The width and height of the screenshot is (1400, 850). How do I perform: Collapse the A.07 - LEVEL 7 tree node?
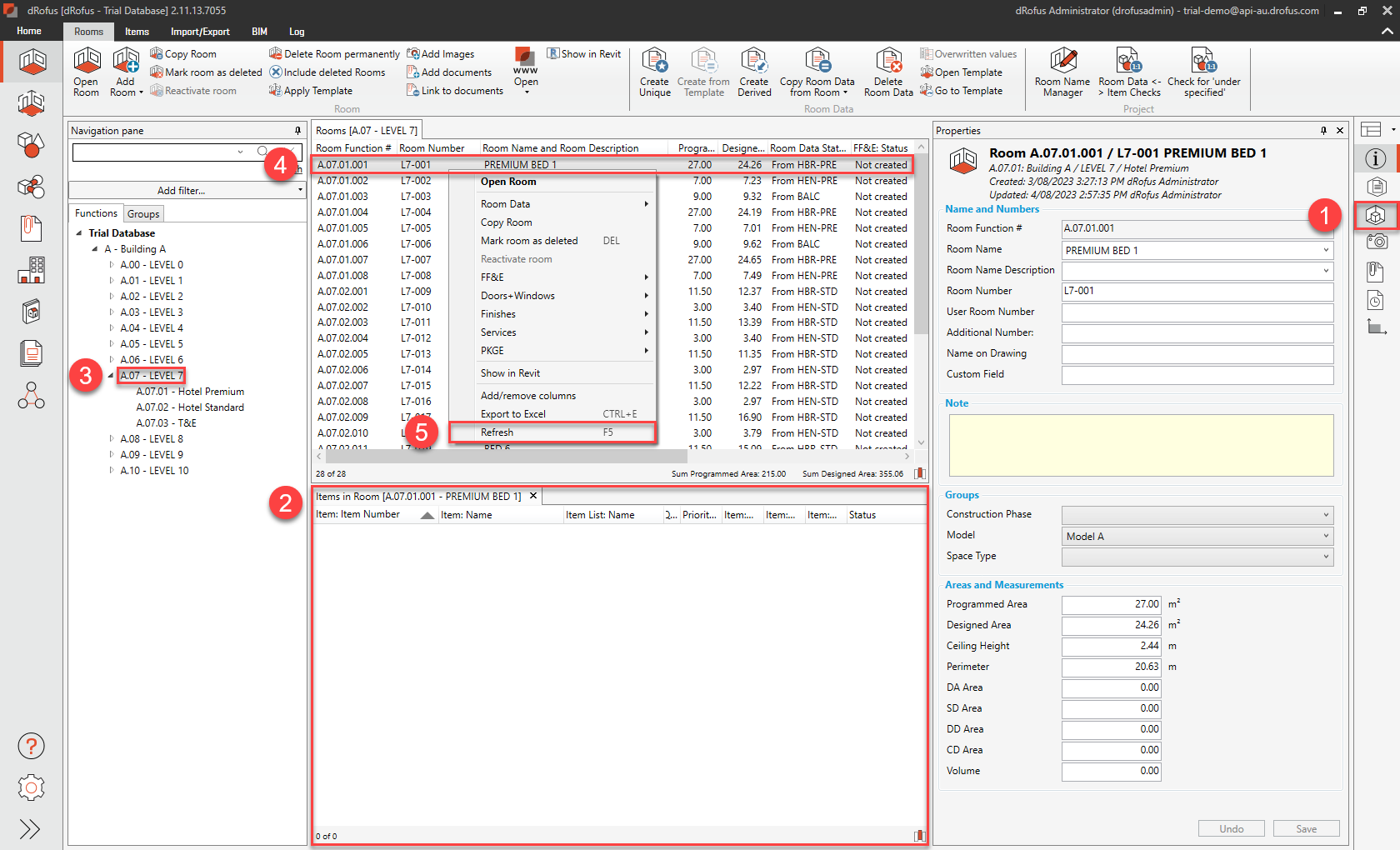[110, 375]
